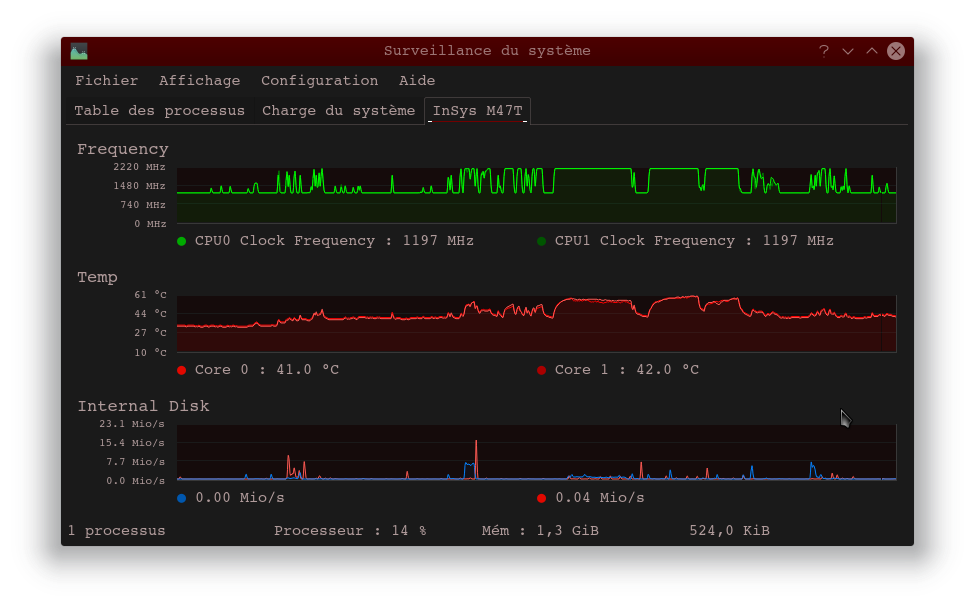Click the 61 °C axis label
975x607 pixels.
tap(150, 295)
